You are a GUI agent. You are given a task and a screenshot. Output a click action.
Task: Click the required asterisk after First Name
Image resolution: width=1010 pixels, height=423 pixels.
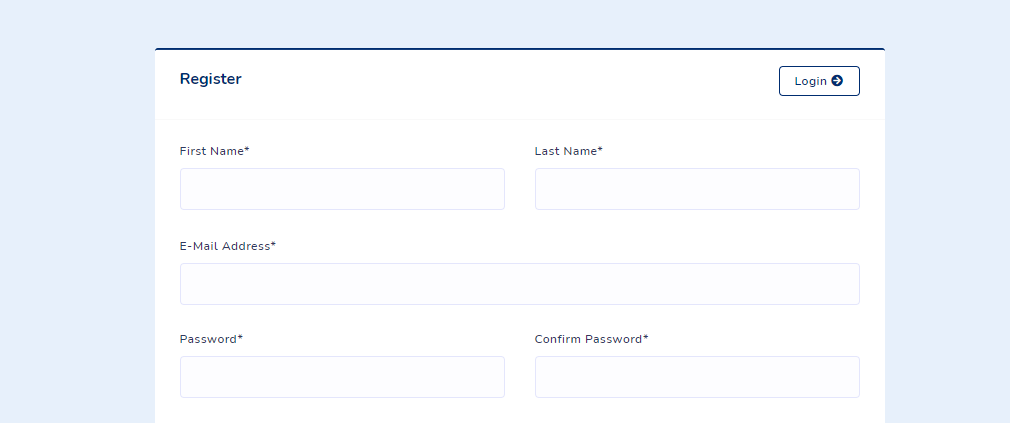[x=247, y=149]
